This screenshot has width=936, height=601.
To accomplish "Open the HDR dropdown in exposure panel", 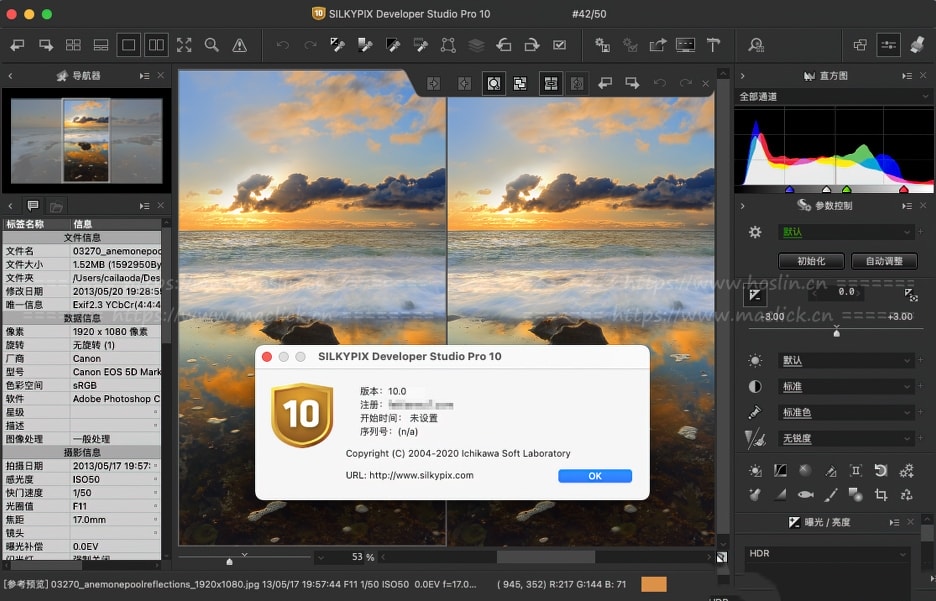I will [826, 554].
